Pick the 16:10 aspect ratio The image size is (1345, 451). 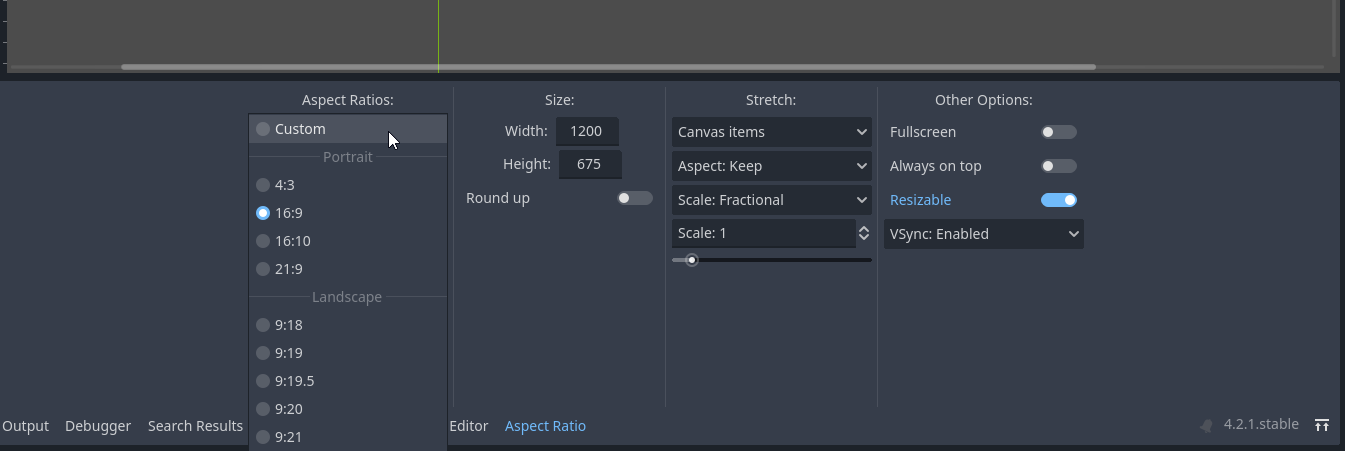pos(348,241)
